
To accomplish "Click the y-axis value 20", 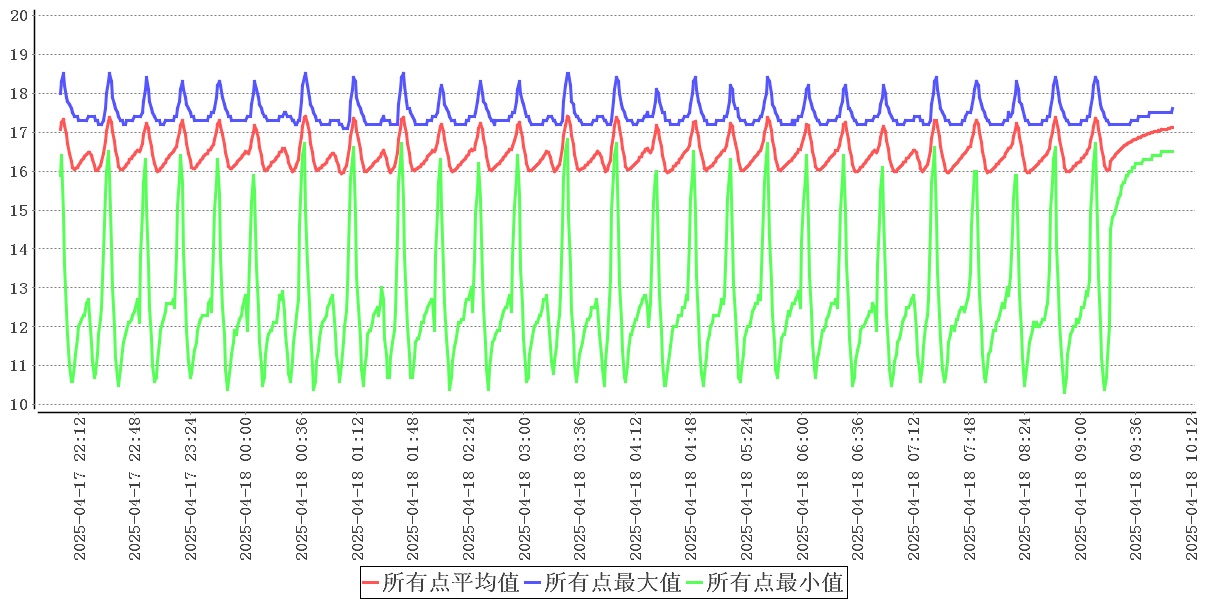I will [x=18, y=15].
